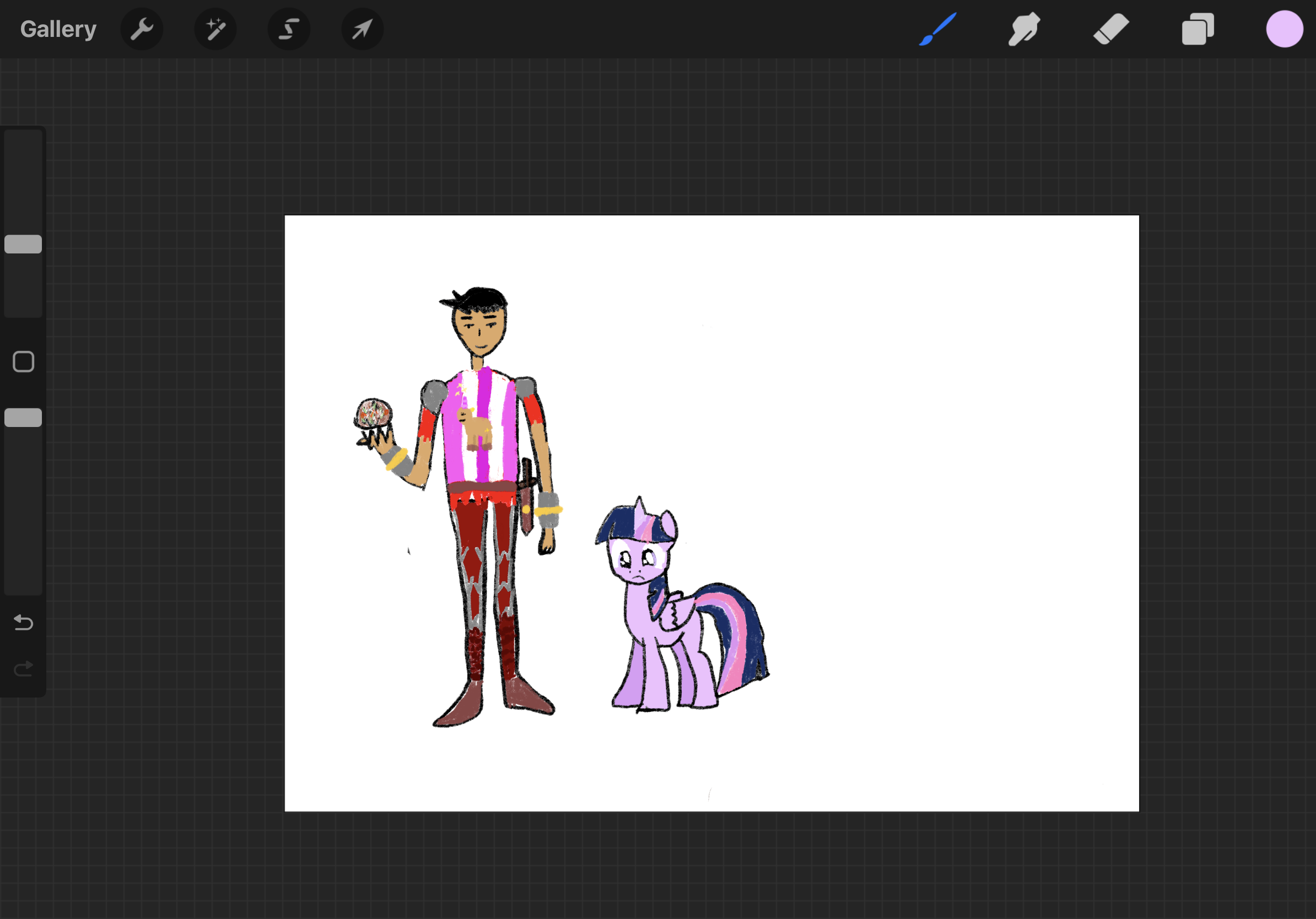1316x919 pixels.
Task: Adjust the brush size slider
Action: pos(23,244)
